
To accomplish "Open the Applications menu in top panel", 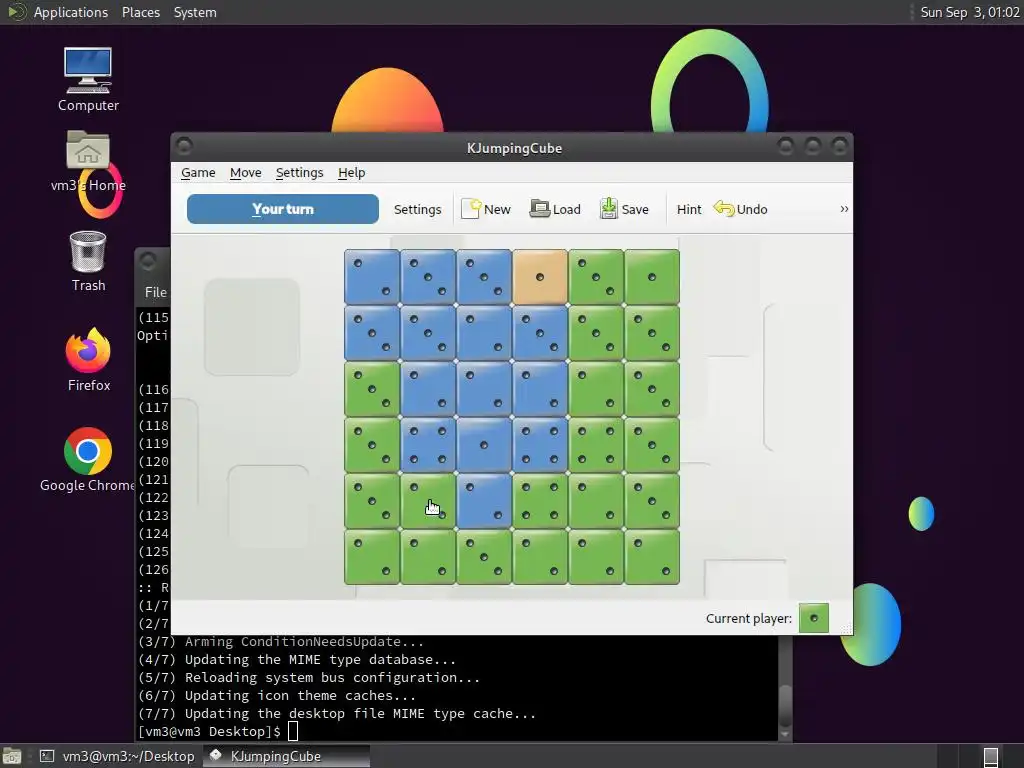I will [x=71, y=12].
